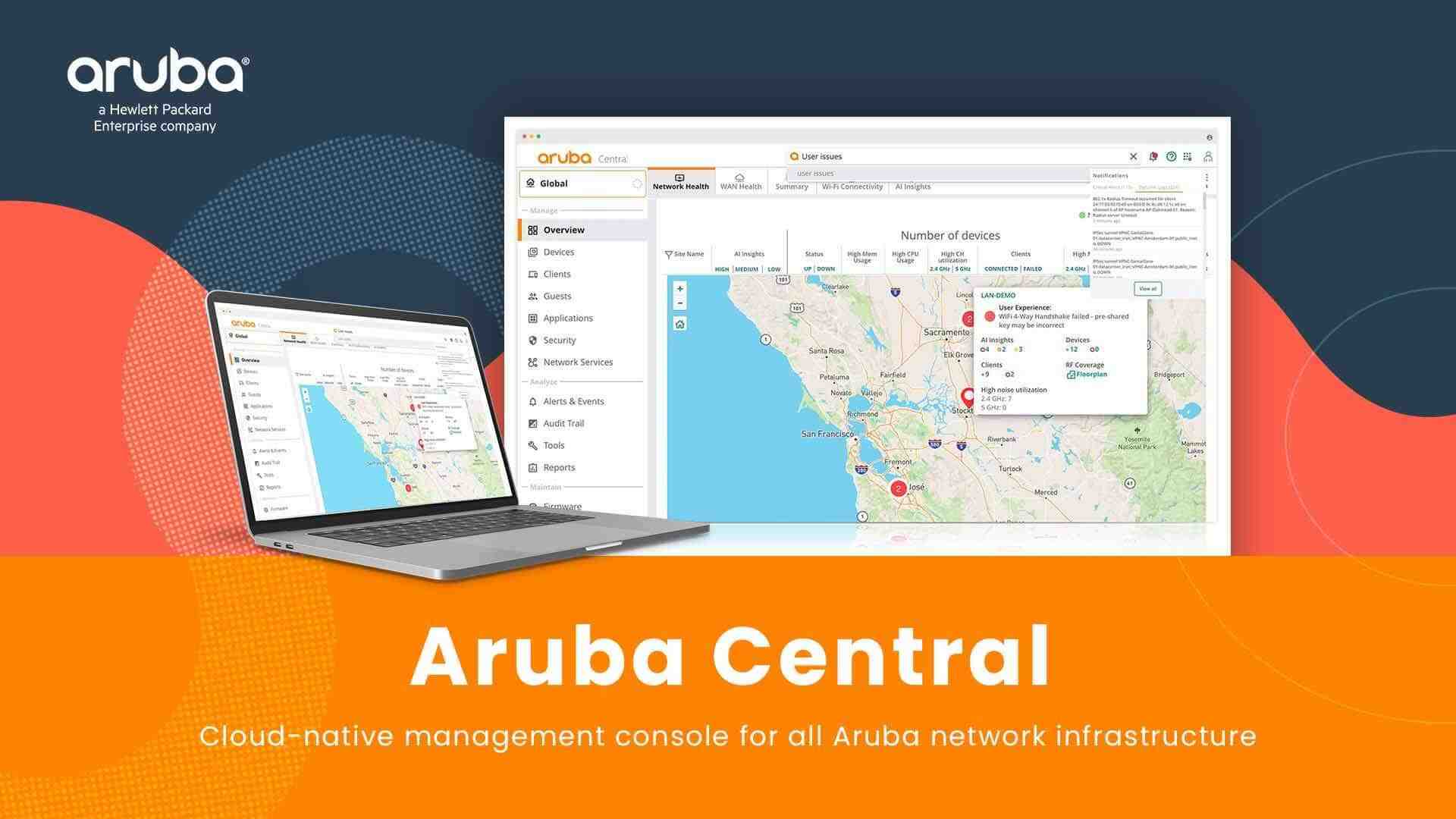Click the Security icon in sidebar

531,340
